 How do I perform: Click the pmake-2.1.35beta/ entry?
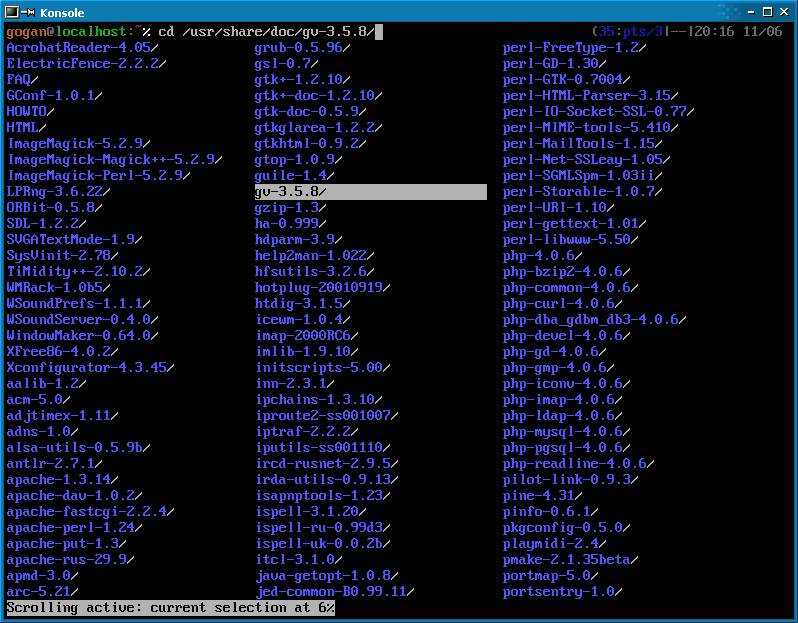coord(571,560)
